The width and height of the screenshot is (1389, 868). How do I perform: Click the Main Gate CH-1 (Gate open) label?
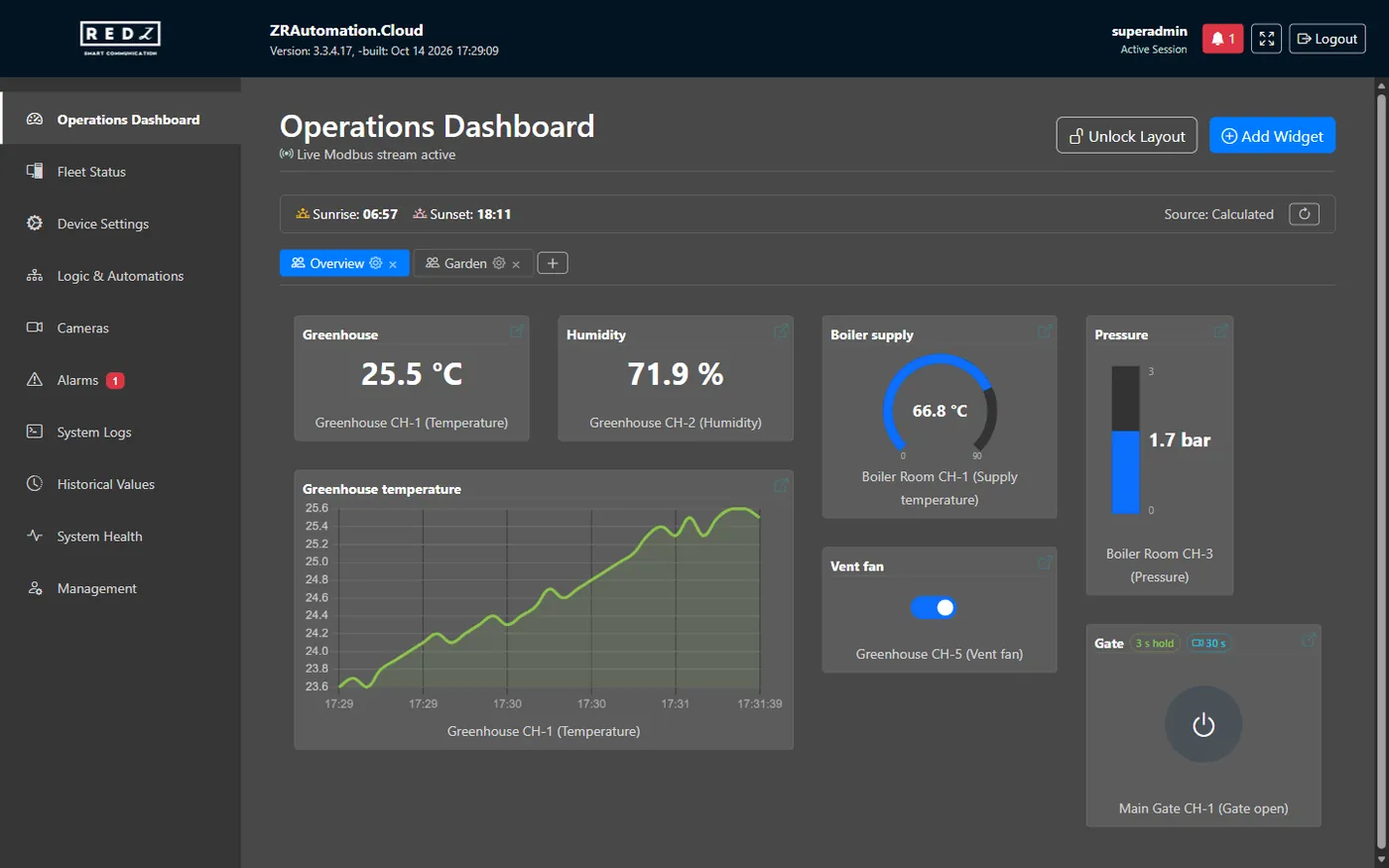tap(1203, 808)
